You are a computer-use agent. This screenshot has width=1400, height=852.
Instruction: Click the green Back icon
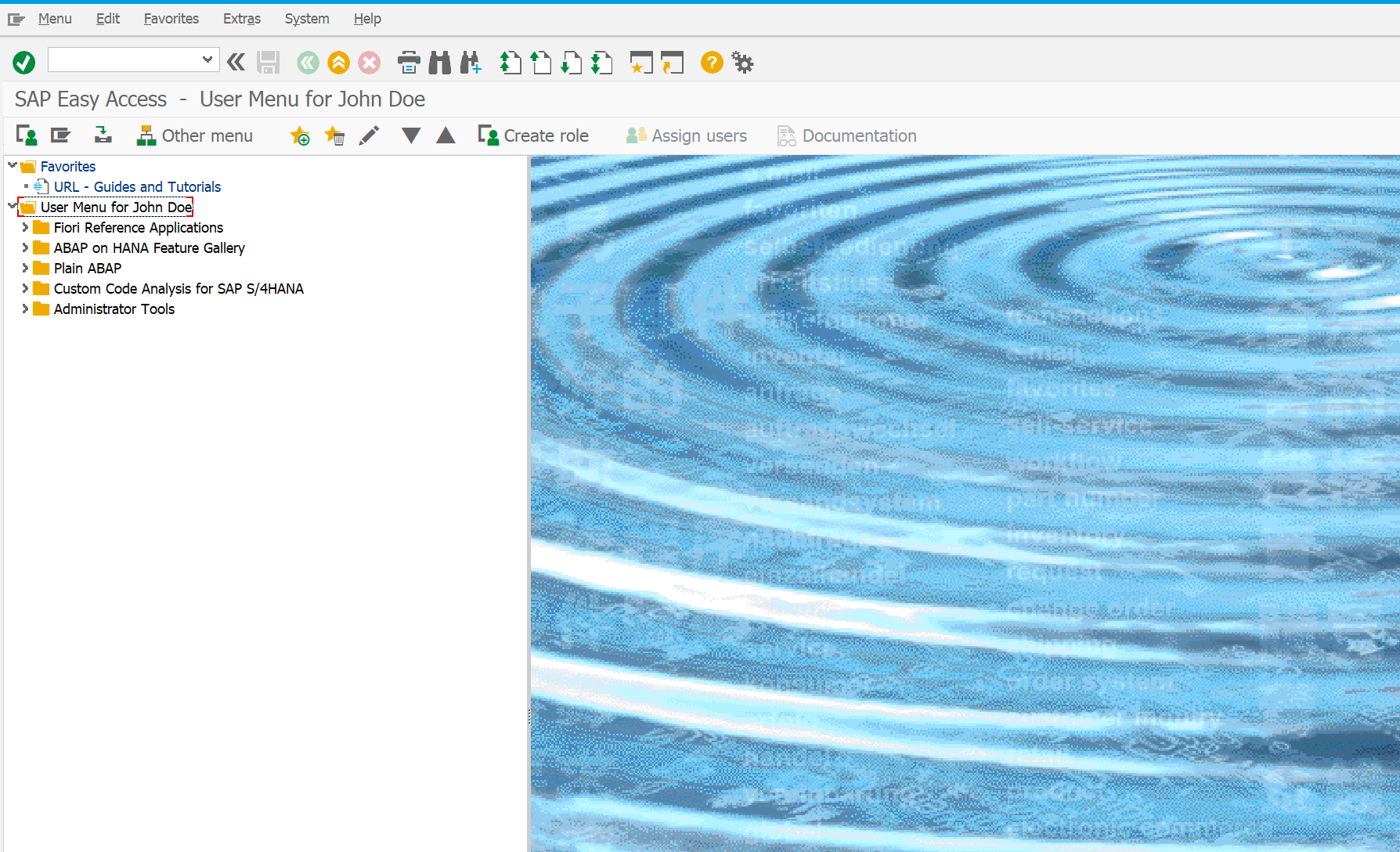(x=308, y=63)
